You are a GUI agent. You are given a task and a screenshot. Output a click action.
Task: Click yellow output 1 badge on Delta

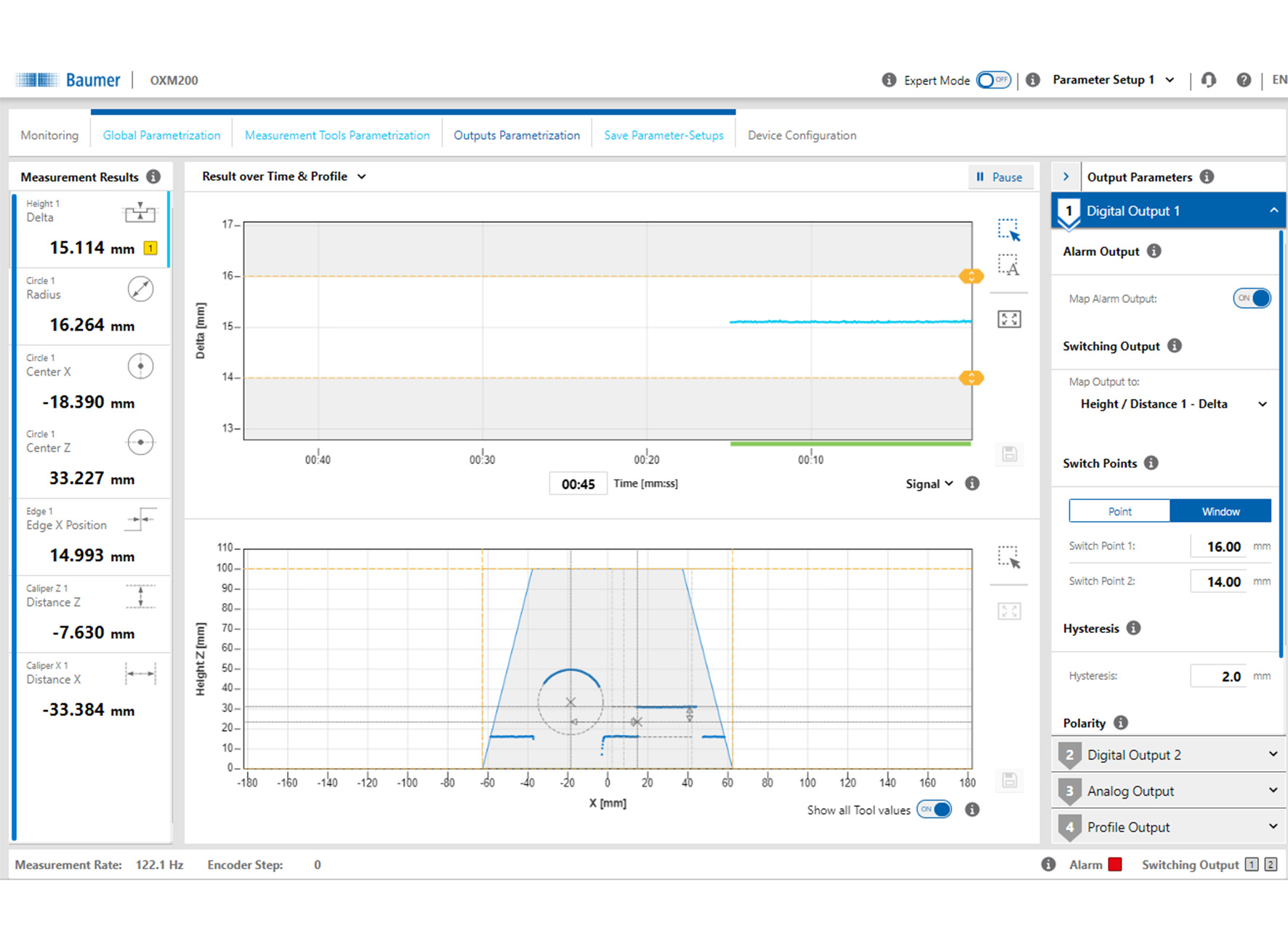point(150,249)
